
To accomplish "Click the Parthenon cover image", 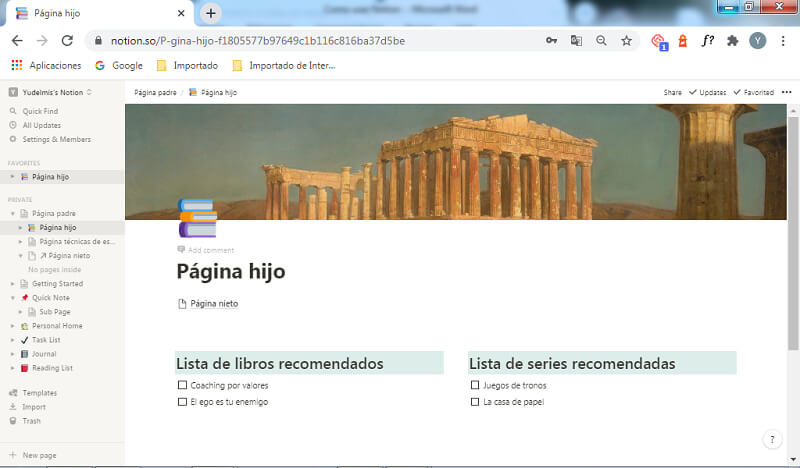I will point(456,162).
